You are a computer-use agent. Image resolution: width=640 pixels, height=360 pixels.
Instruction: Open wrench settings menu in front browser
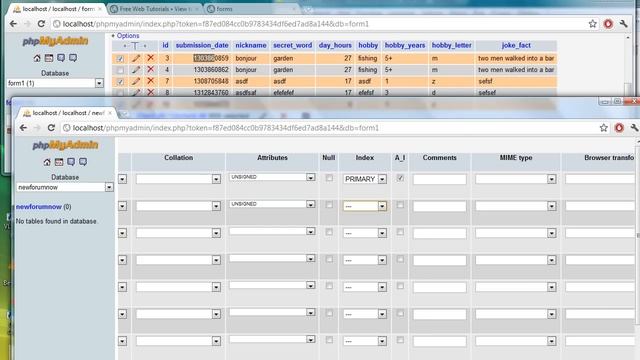click(x=634, y=128)
